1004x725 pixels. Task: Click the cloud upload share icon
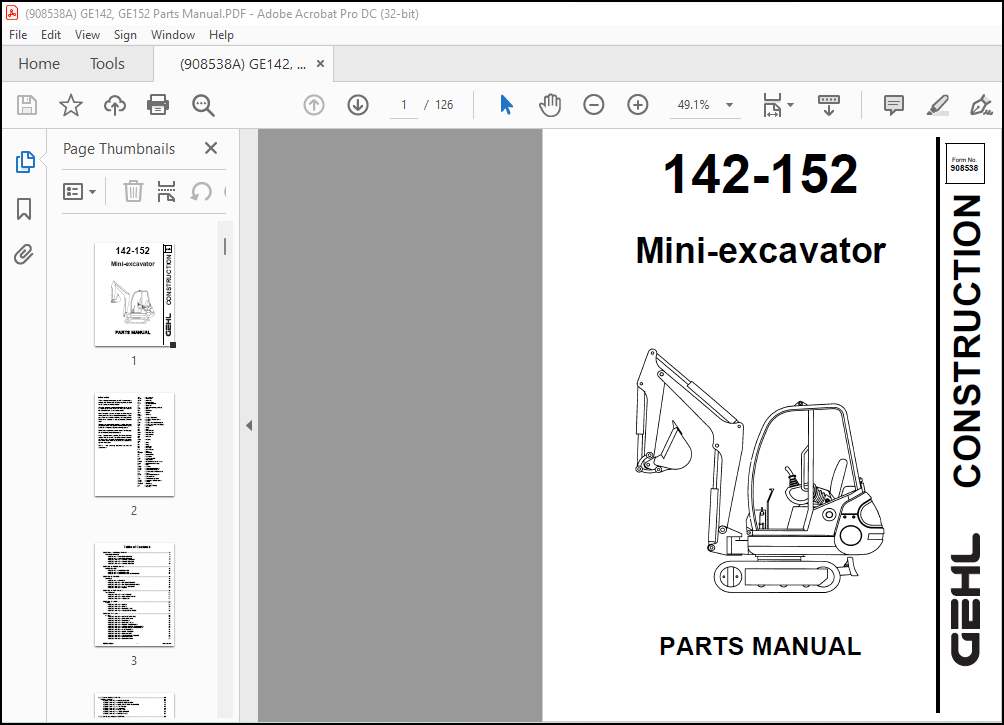point(115,105)
